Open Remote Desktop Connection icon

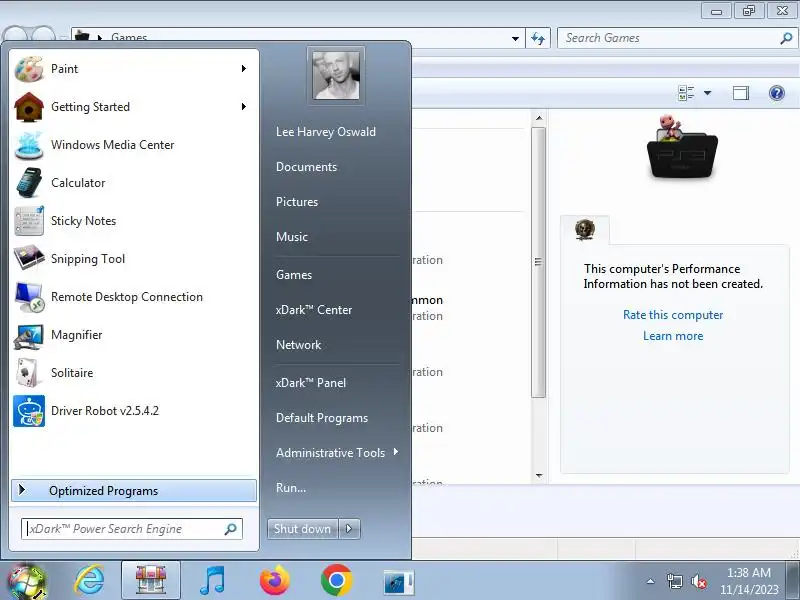[x=29, y=297]
